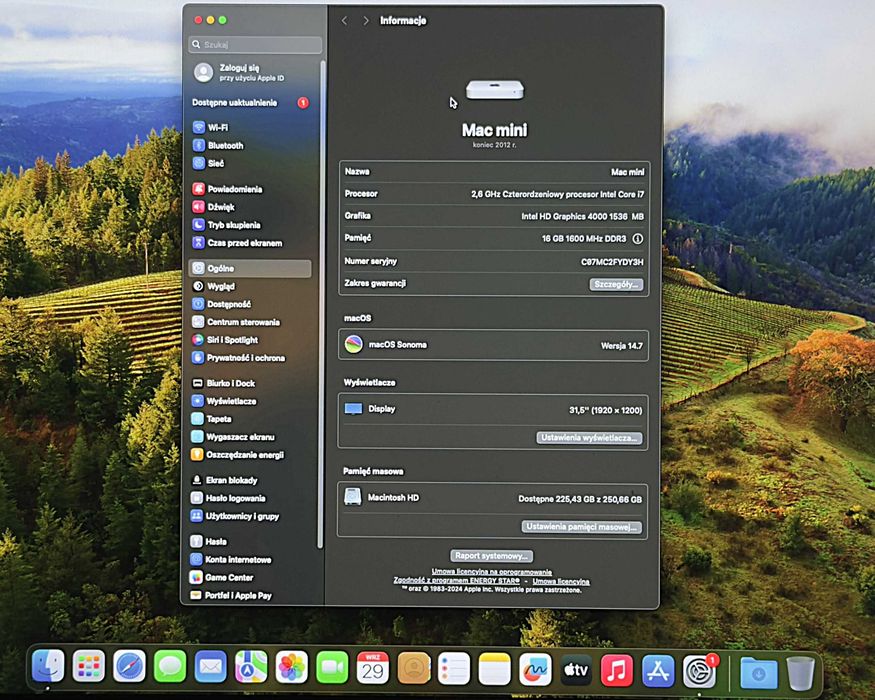The width and height of the screenshot is (875, 700).
Task: Open Umowa licencyjna na oprogramowanie link
Action: pos(492,572)
